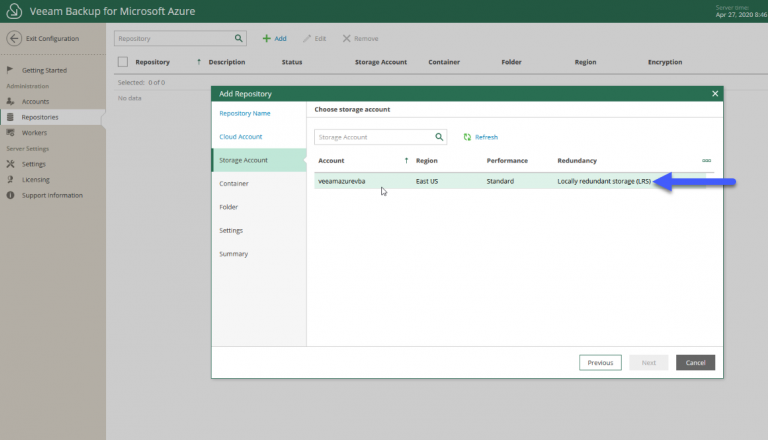This screenshot has width=768, height=440.
Task: Sort the Repository column via its arrow
Action: (198, 62)
